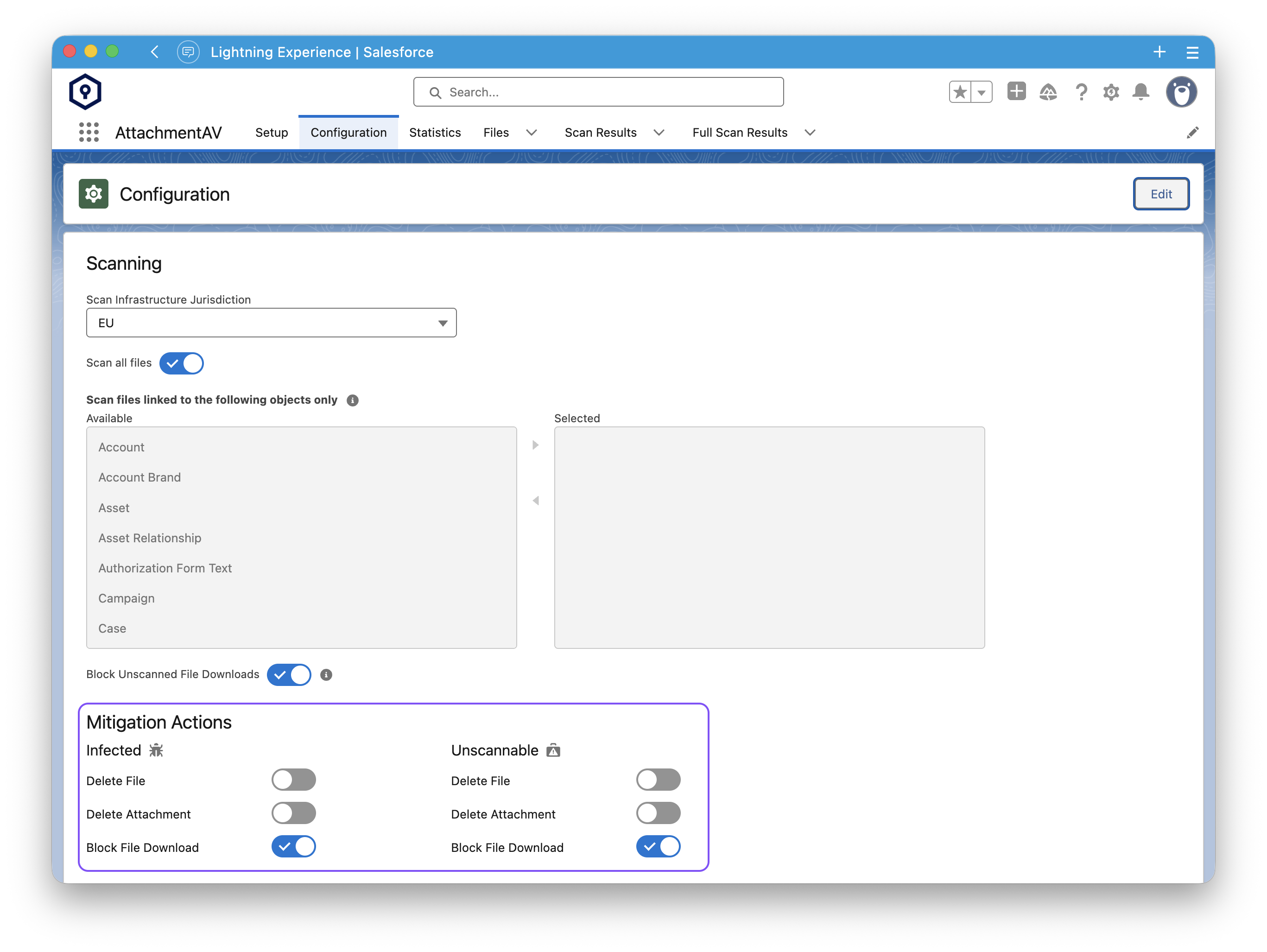Click the Global Actions plus icon
1267x952 pixels.
(1017, 92)
